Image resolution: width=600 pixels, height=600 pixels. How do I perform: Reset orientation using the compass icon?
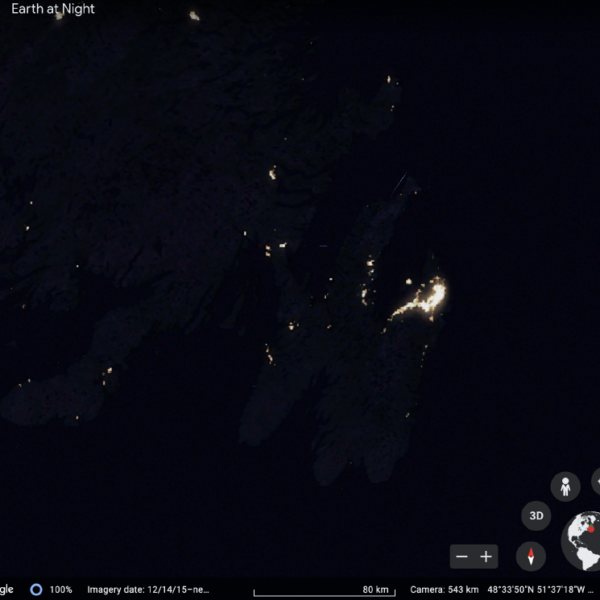pyautogui.click(x=531, y=557)
